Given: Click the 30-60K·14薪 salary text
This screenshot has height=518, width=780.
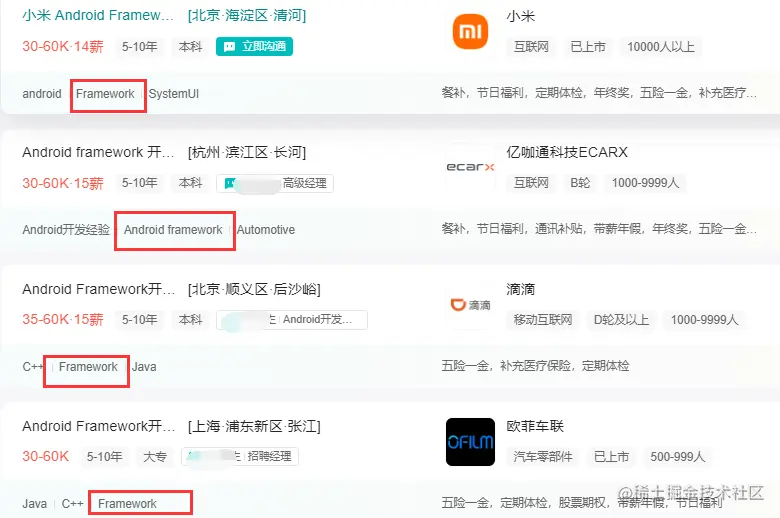Looking at the screenshot, I should coord(63,46).
